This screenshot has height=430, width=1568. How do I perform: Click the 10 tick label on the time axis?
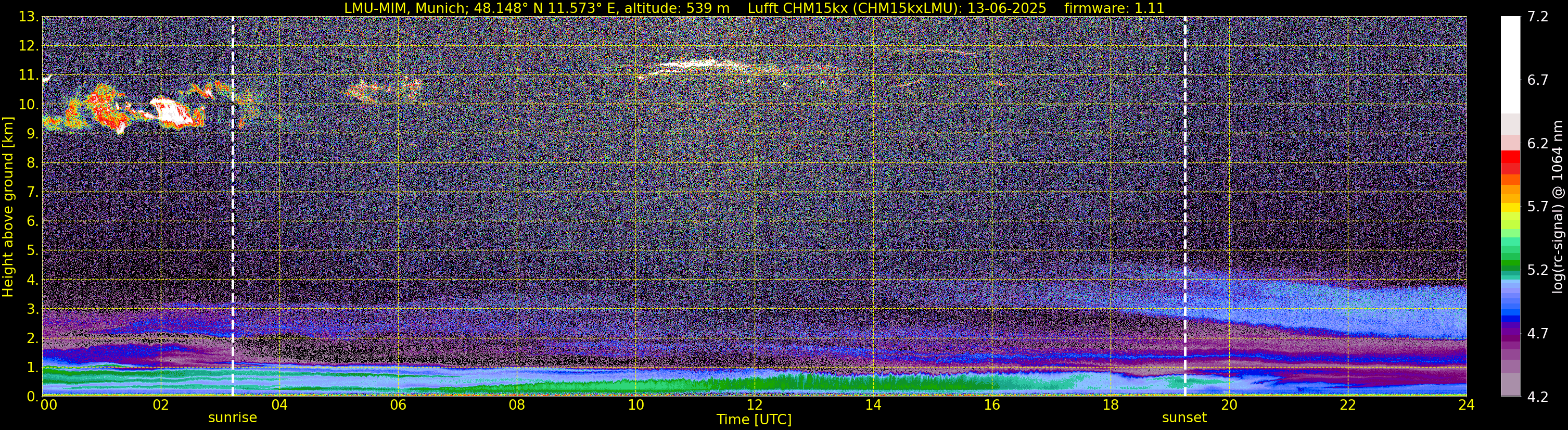click(635, 405)
